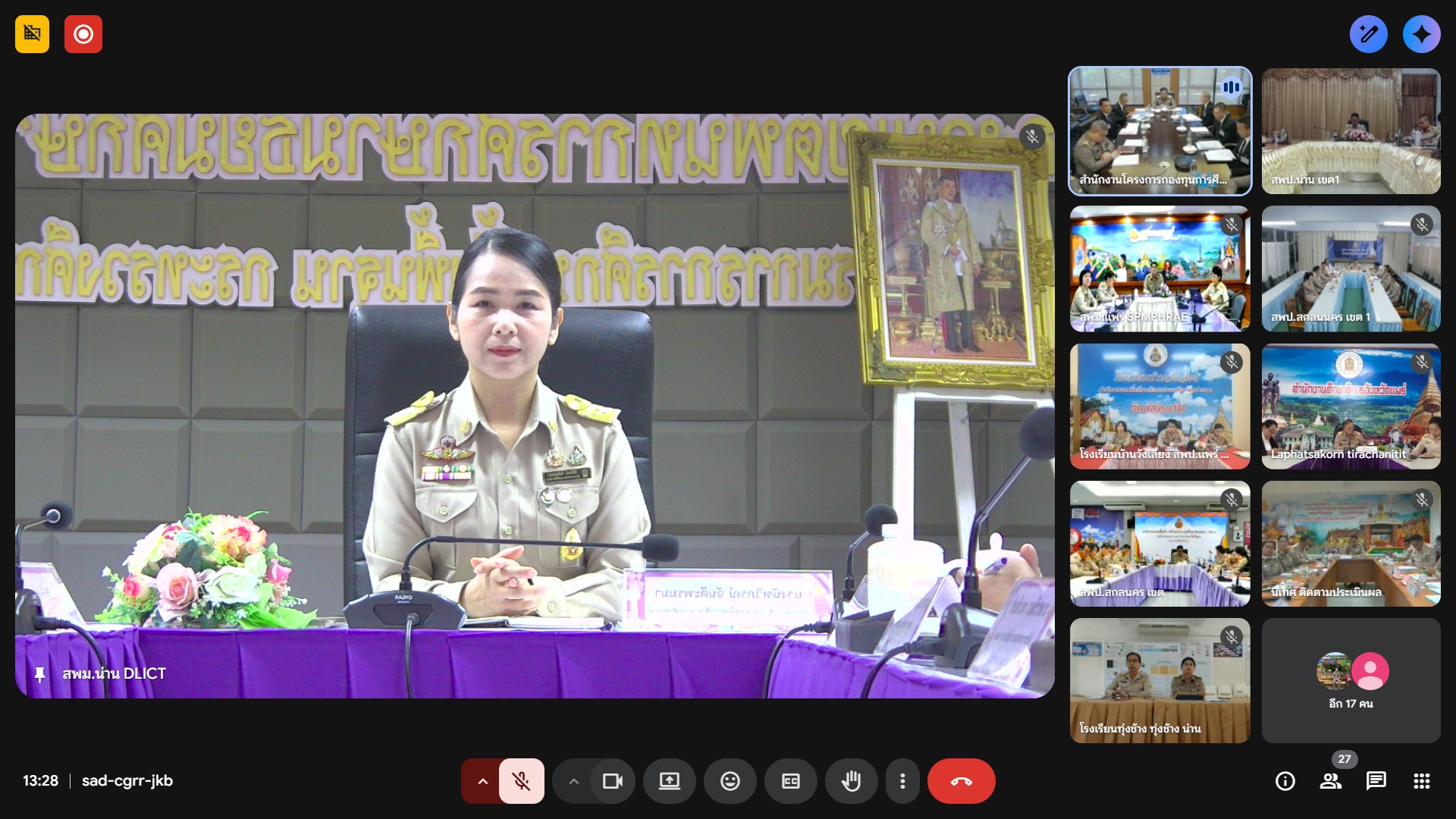
Task: Toggle the camera off
Action: 612,781
